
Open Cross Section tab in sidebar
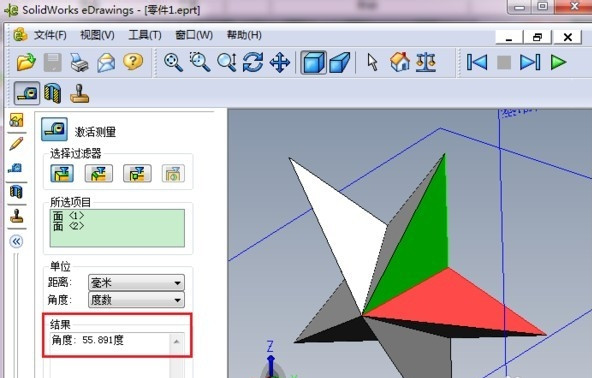pyautogui.click(x=16, y=192)
